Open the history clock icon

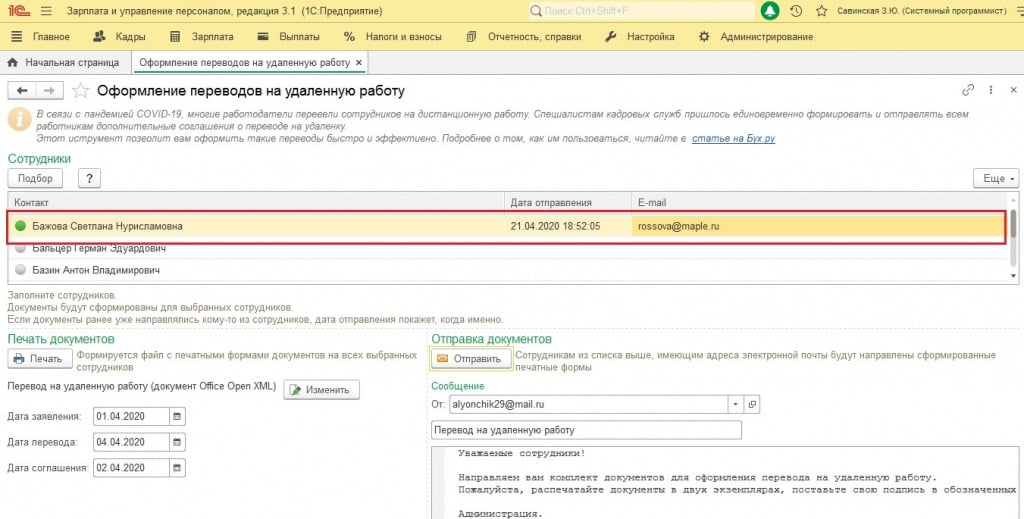pos(796,11)
